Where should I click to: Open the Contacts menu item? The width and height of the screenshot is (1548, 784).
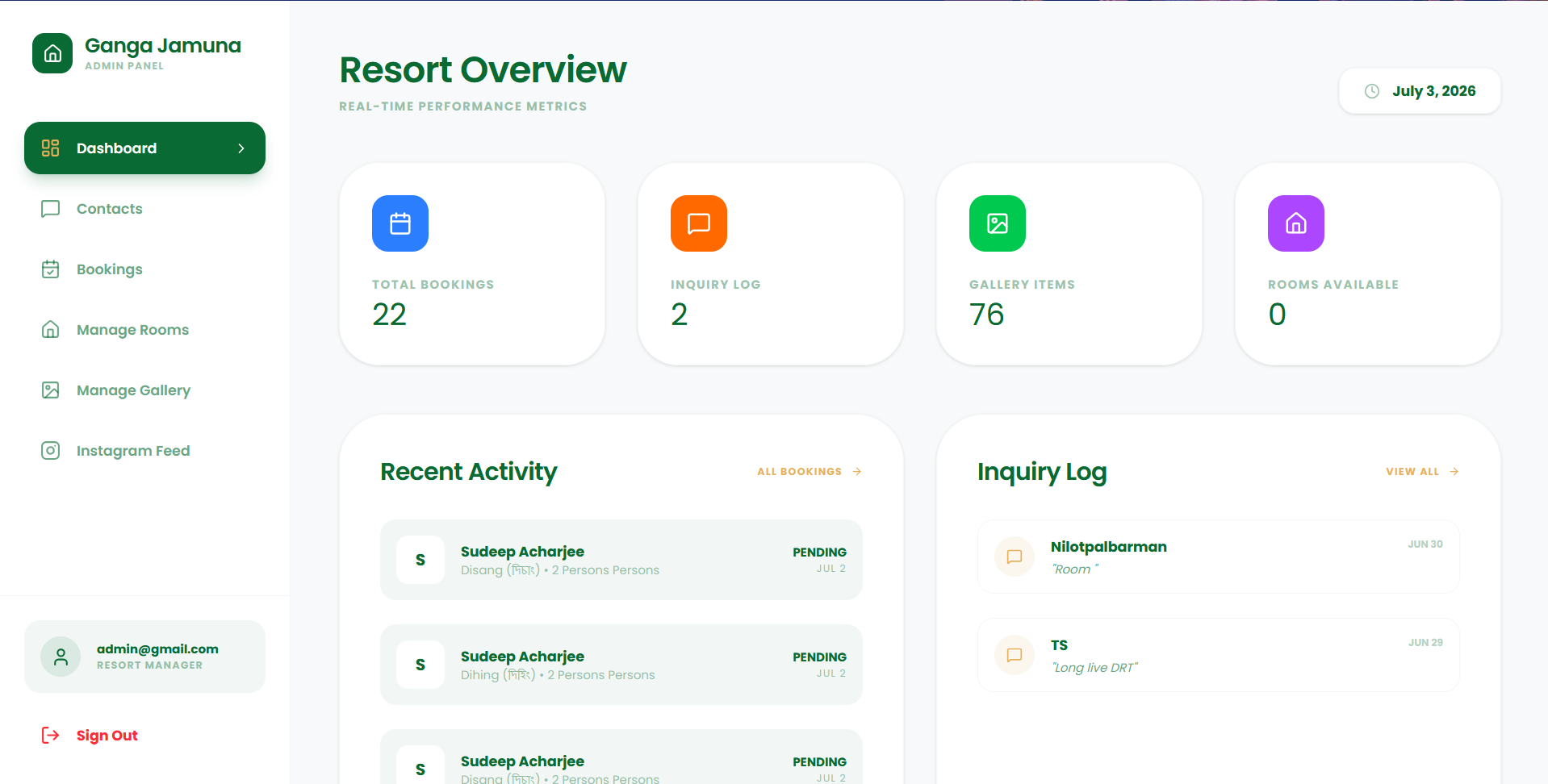(x=145, y=209)
